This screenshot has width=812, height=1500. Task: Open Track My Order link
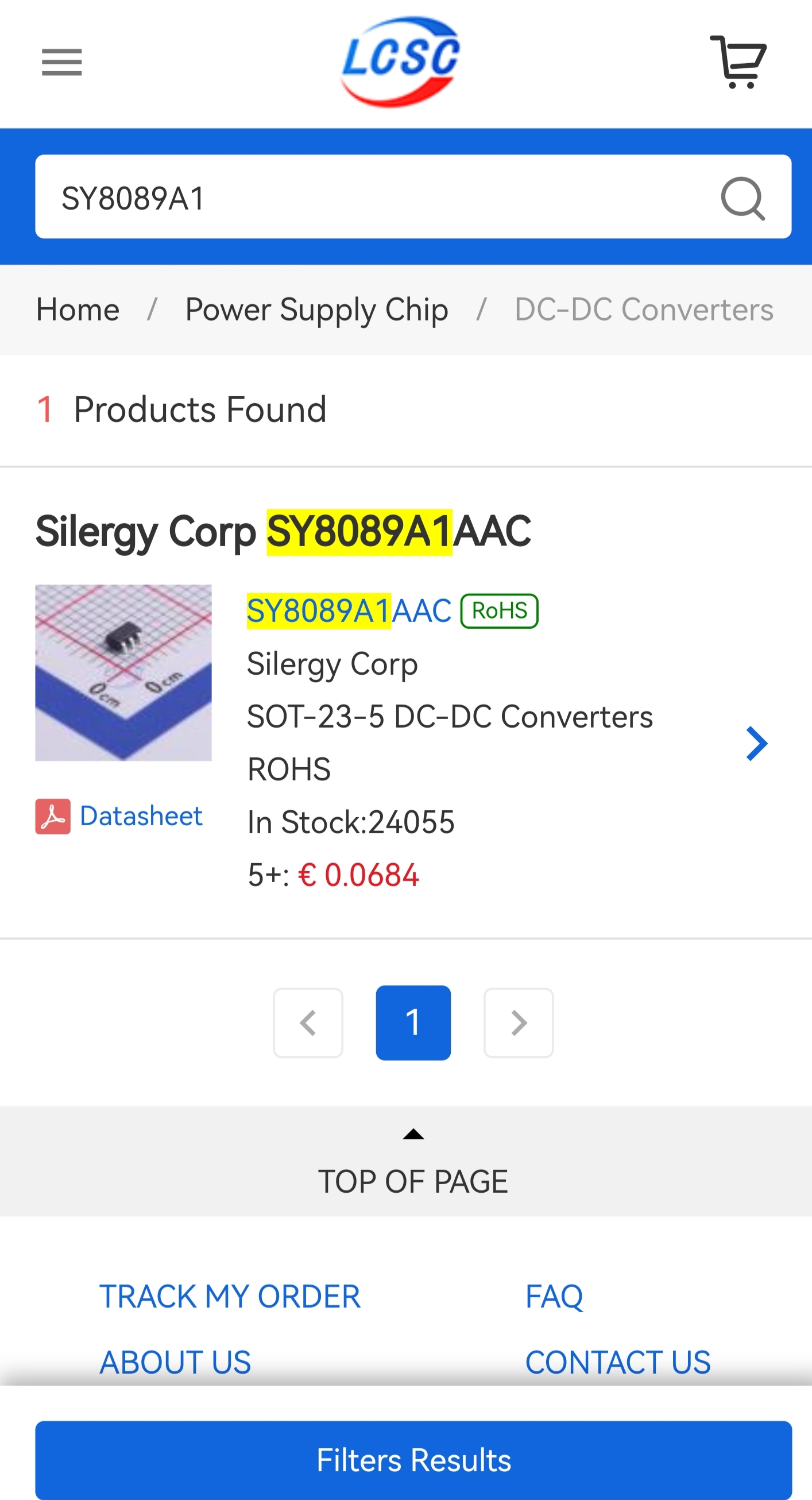click(x=230, y=1296)
